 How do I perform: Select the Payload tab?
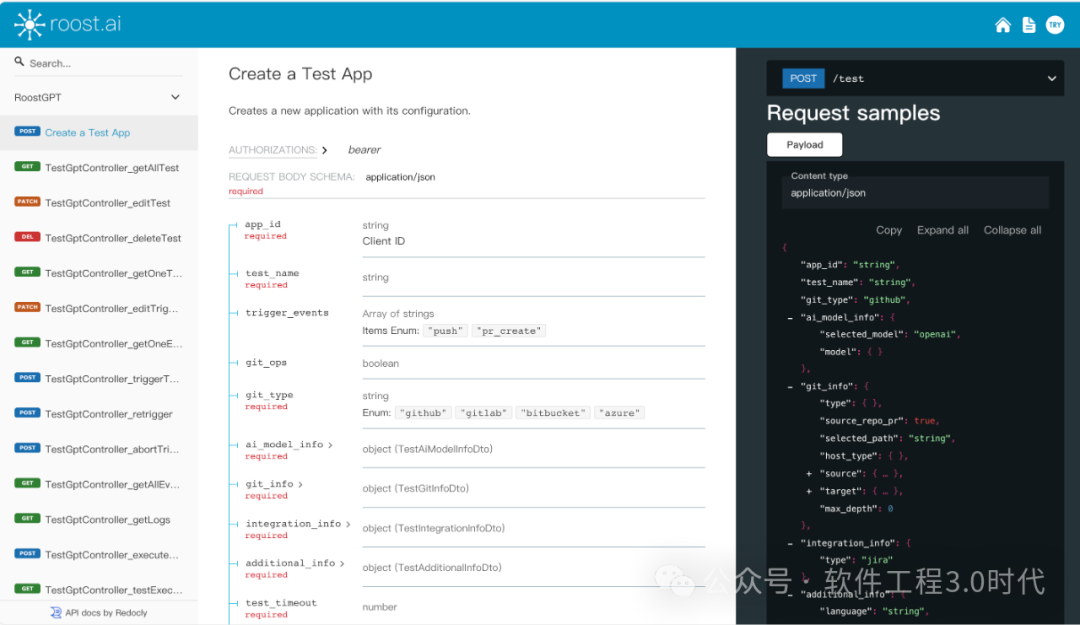tap(804, 145)
